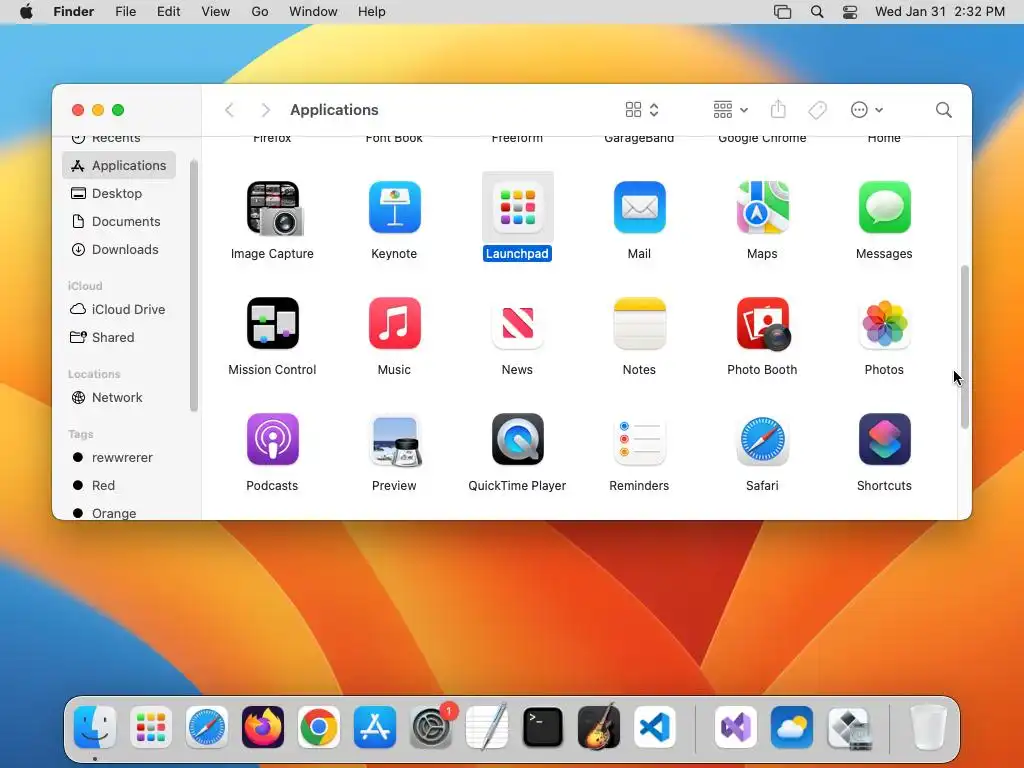The height and width of the screenshot is (768, 1024).
Task: Open the Go menu
Action: 260,12
